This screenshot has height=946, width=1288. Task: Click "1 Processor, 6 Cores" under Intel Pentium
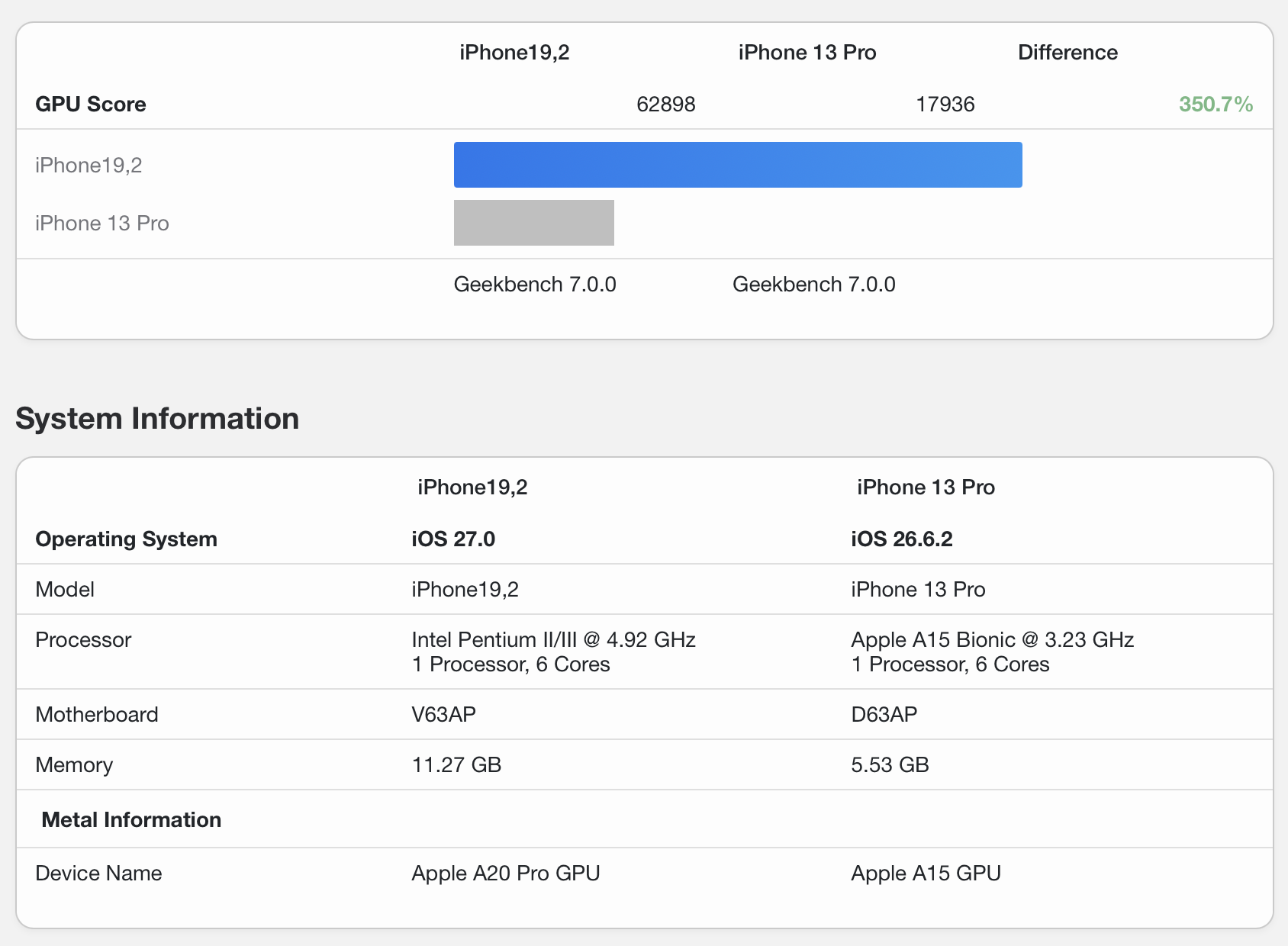coord(511,664)
